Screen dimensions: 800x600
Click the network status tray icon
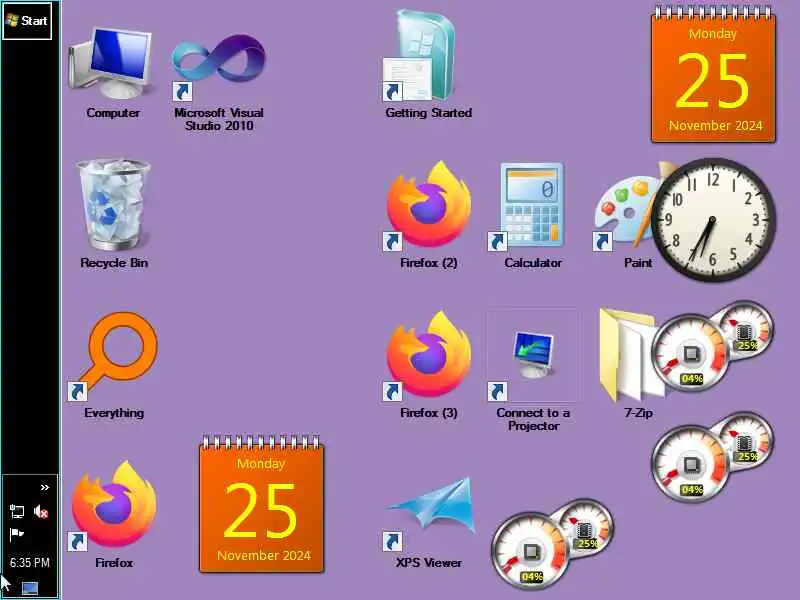tap(17, 511)
